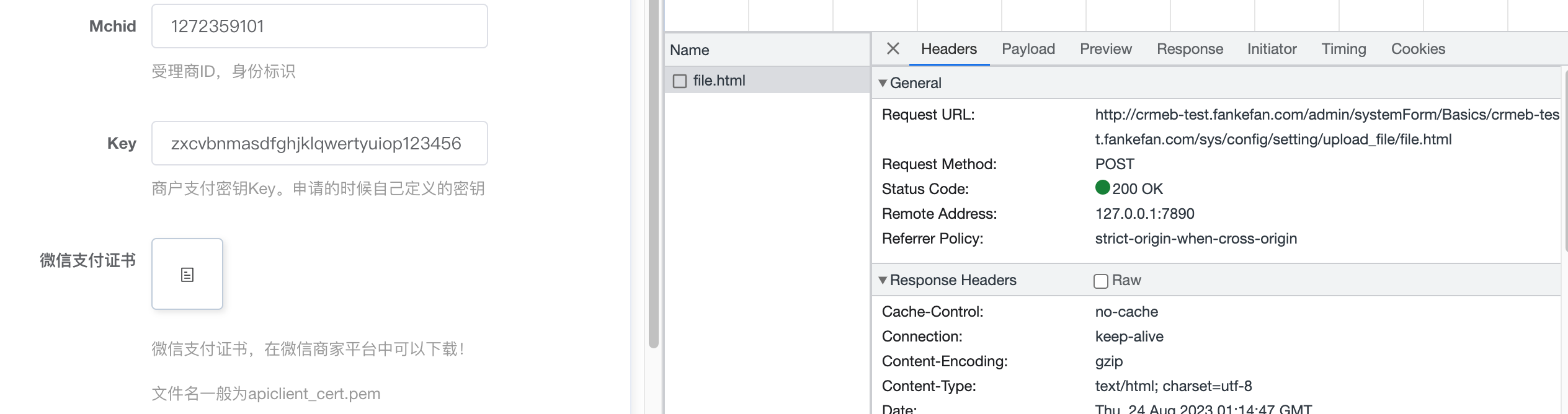Switch to the Response tab
Viewport: 1568px width, 414px height.
[1190, 49]
